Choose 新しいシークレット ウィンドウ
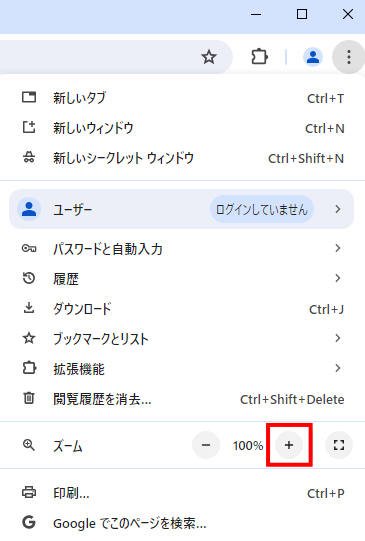 coord(182,158)
